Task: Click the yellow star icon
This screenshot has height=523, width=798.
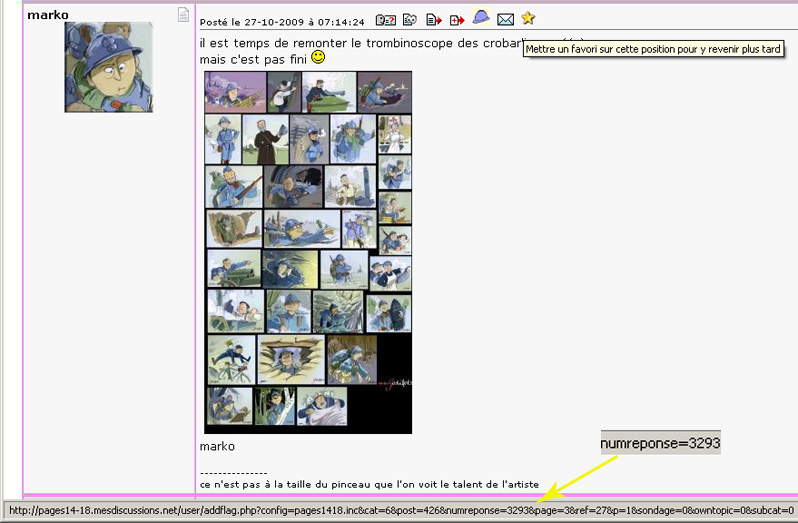Action: click(528, 18)
